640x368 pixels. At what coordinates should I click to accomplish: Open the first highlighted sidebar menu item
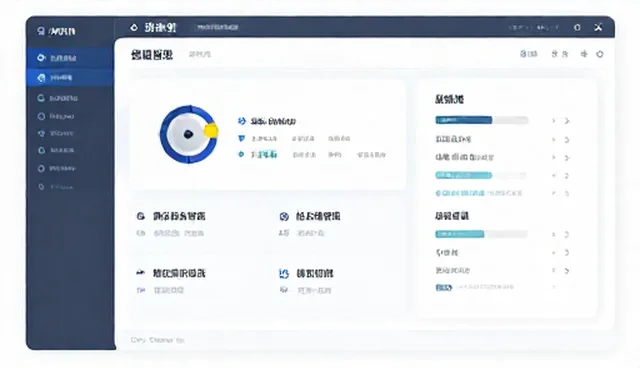[x=70, y=58]
